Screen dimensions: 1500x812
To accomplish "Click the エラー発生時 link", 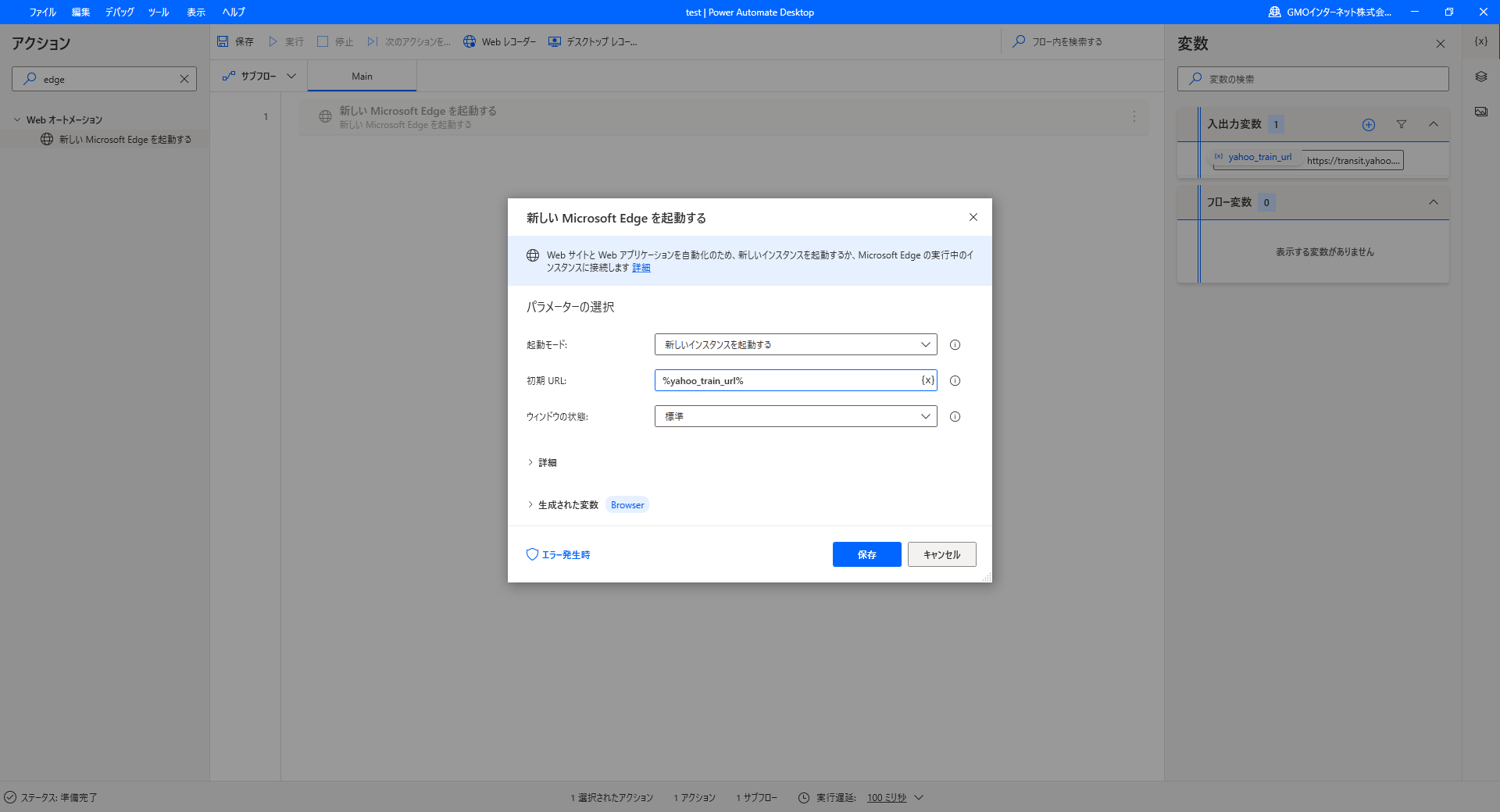I will click(559, 554).
